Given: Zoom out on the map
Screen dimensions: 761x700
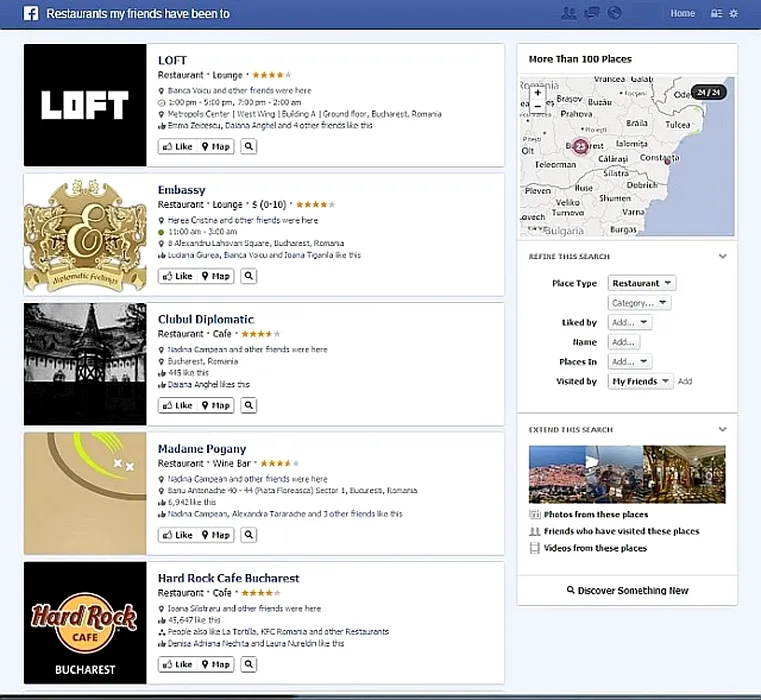Looking at the screenshot, I should pos(537,106).
